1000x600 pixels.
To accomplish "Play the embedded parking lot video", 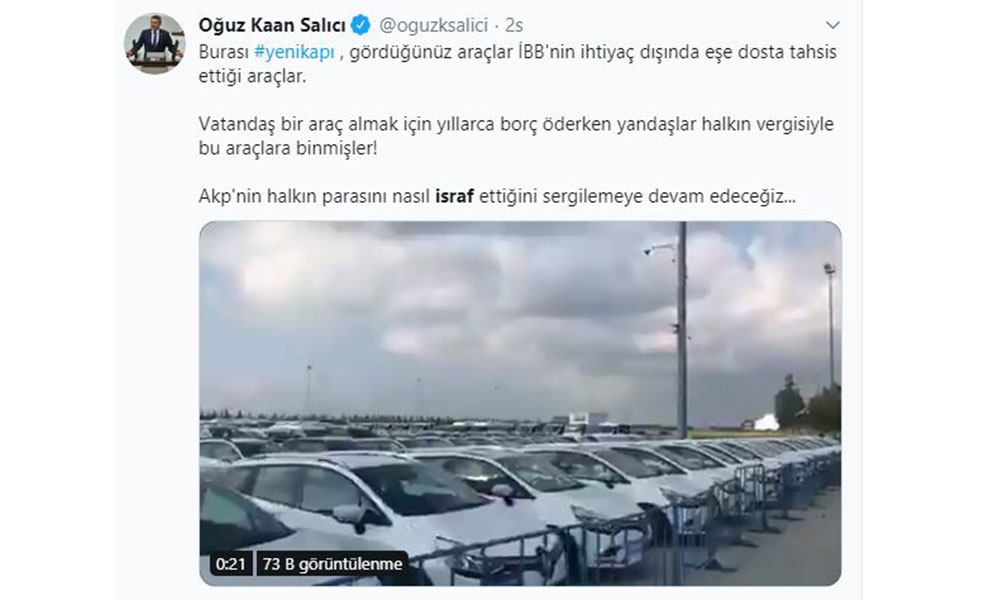I will (x=520, y=403).
